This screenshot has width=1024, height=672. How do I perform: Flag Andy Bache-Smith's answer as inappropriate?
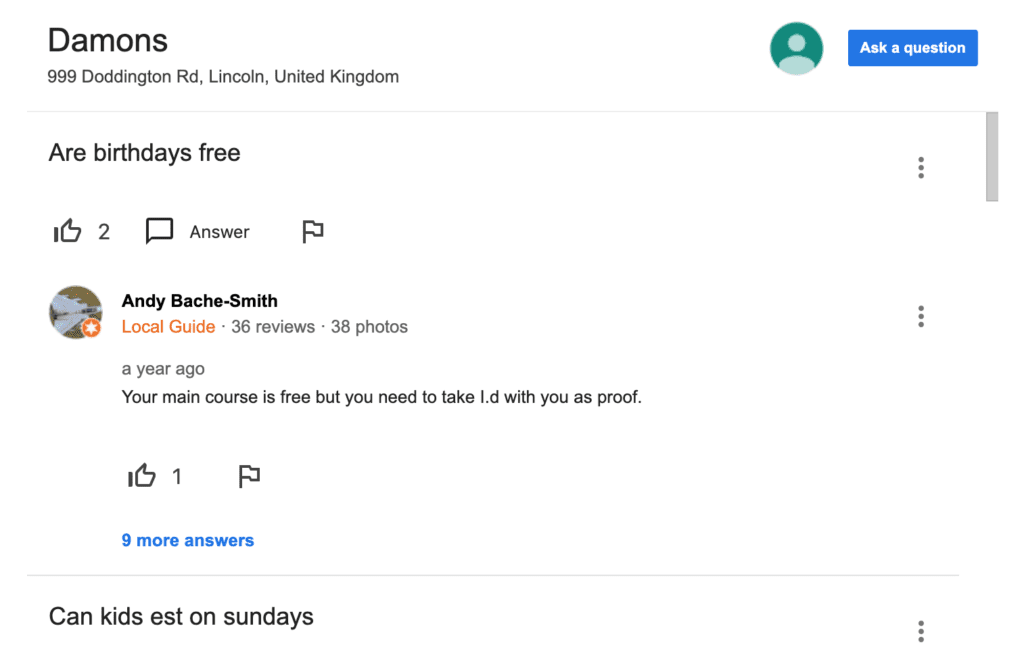(249, 476)
